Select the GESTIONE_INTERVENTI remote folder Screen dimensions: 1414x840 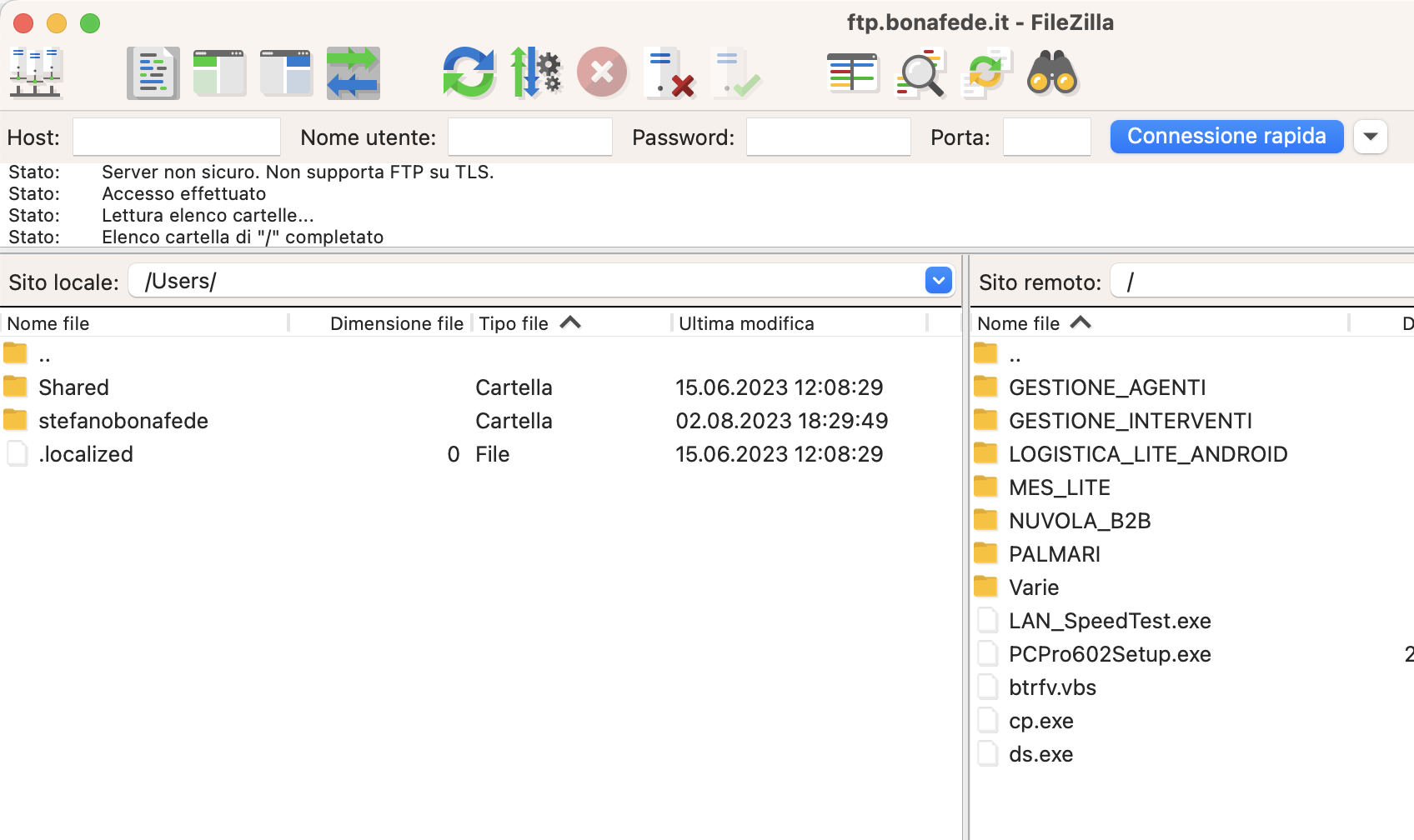click(x=1192, y=421)
